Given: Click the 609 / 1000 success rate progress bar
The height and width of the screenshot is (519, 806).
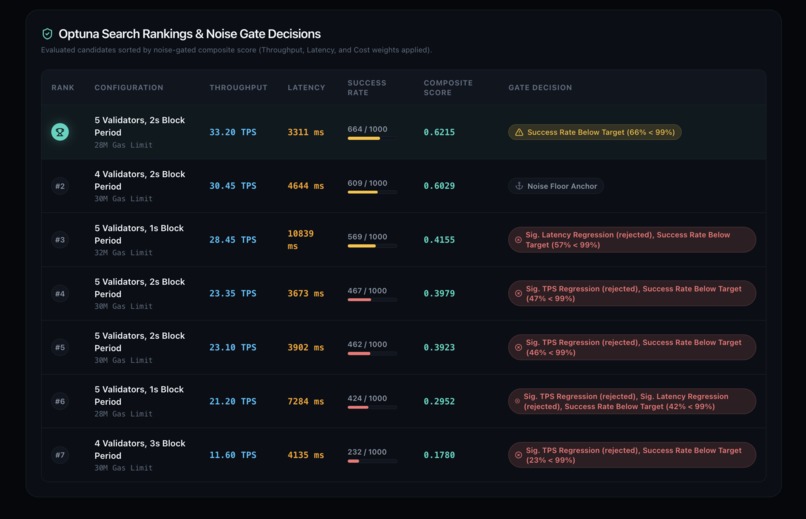Looking at the screenshot, I should tap(372, 192).
